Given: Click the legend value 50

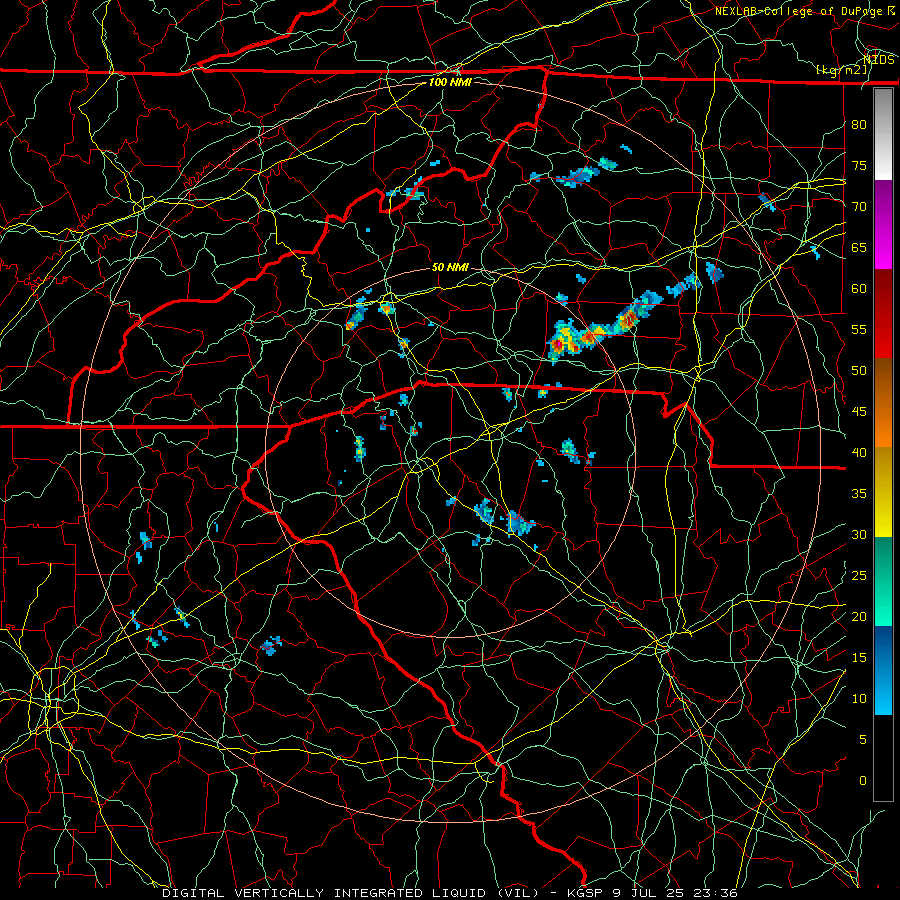Looking at the screenshot, I should pos(859,371).
